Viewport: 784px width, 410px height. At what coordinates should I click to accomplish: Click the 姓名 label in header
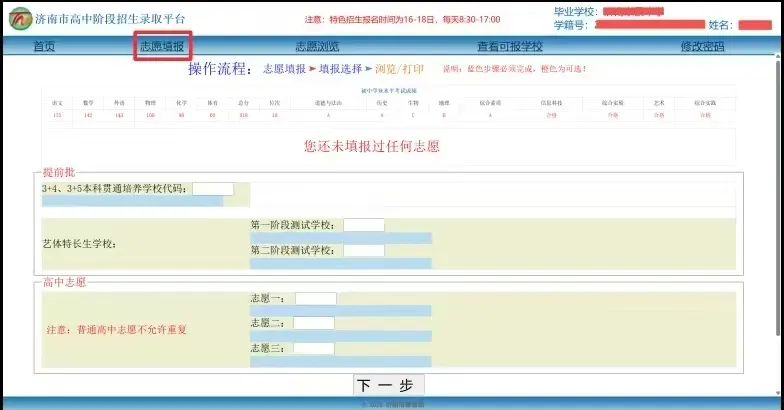tap(721, 25)
